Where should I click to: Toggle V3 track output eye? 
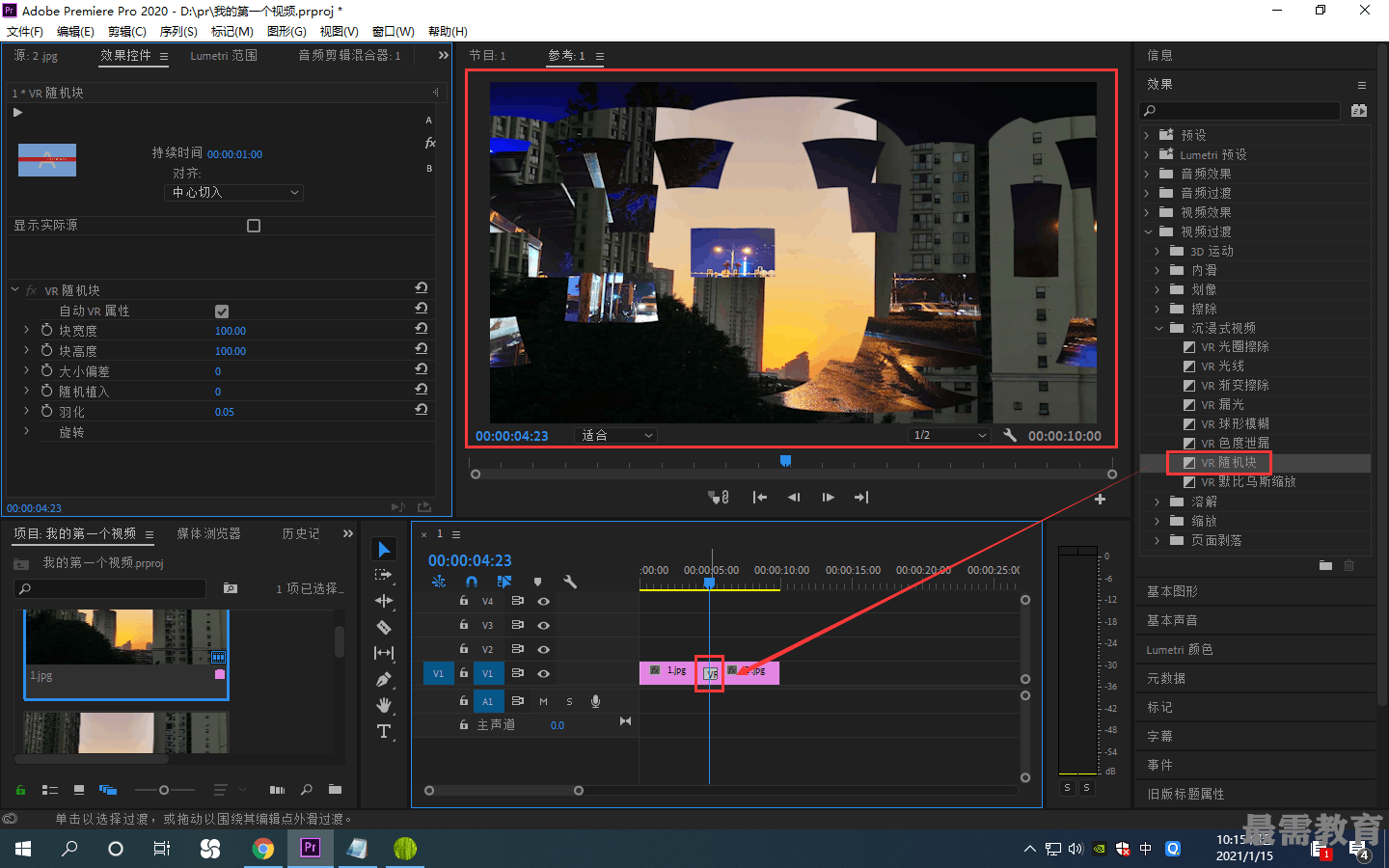(x=544, y=625)
